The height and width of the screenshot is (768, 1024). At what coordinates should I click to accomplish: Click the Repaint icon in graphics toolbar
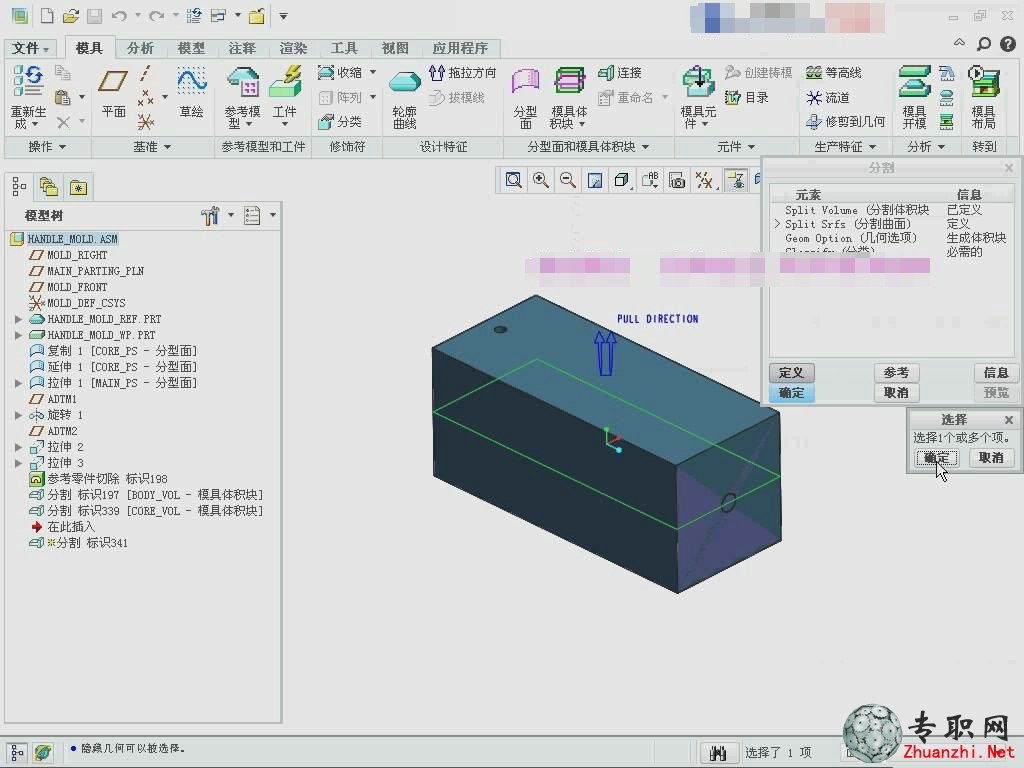point(595,180)
